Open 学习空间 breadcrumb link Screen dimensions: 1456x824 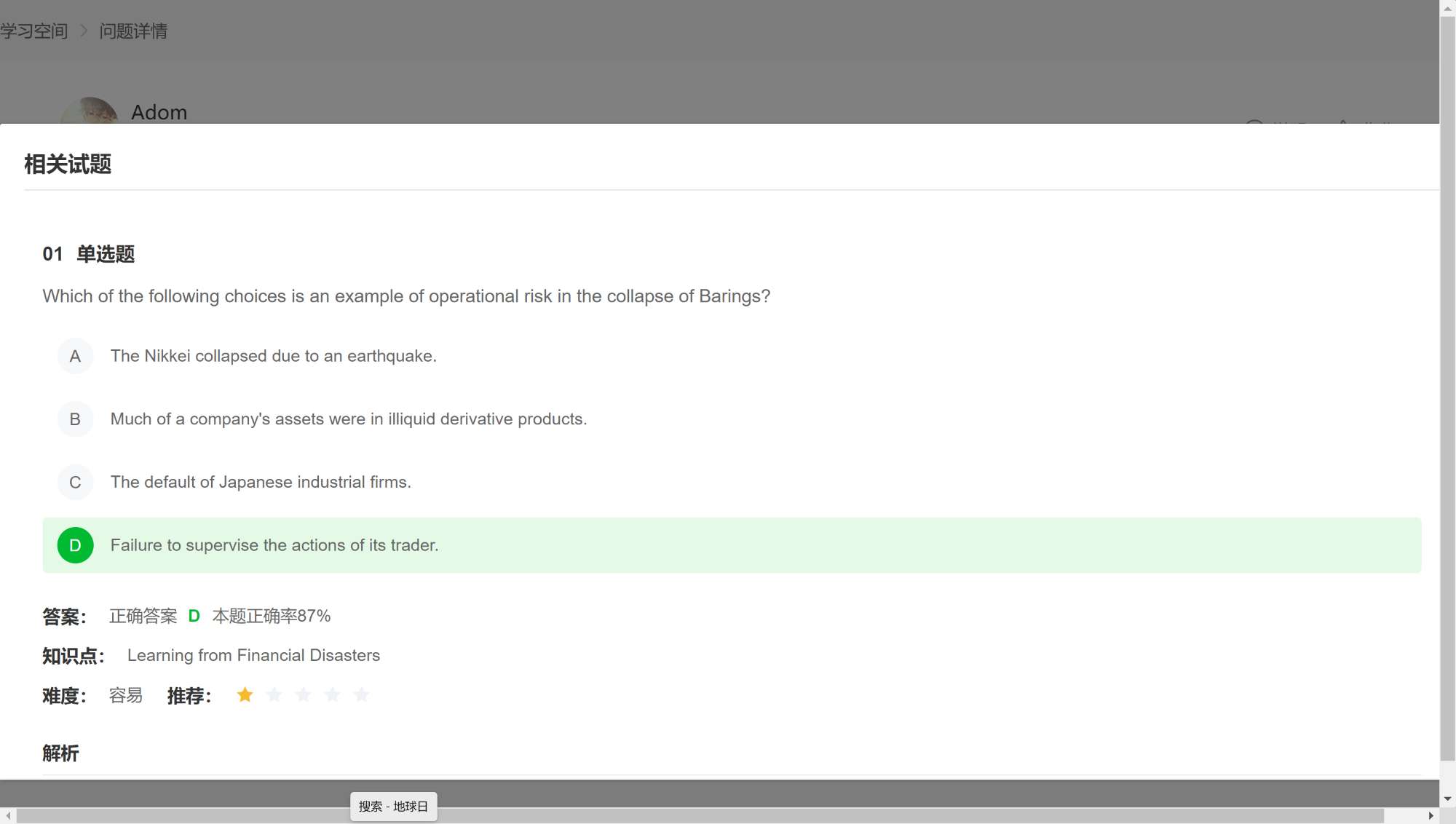click(34, 31)
